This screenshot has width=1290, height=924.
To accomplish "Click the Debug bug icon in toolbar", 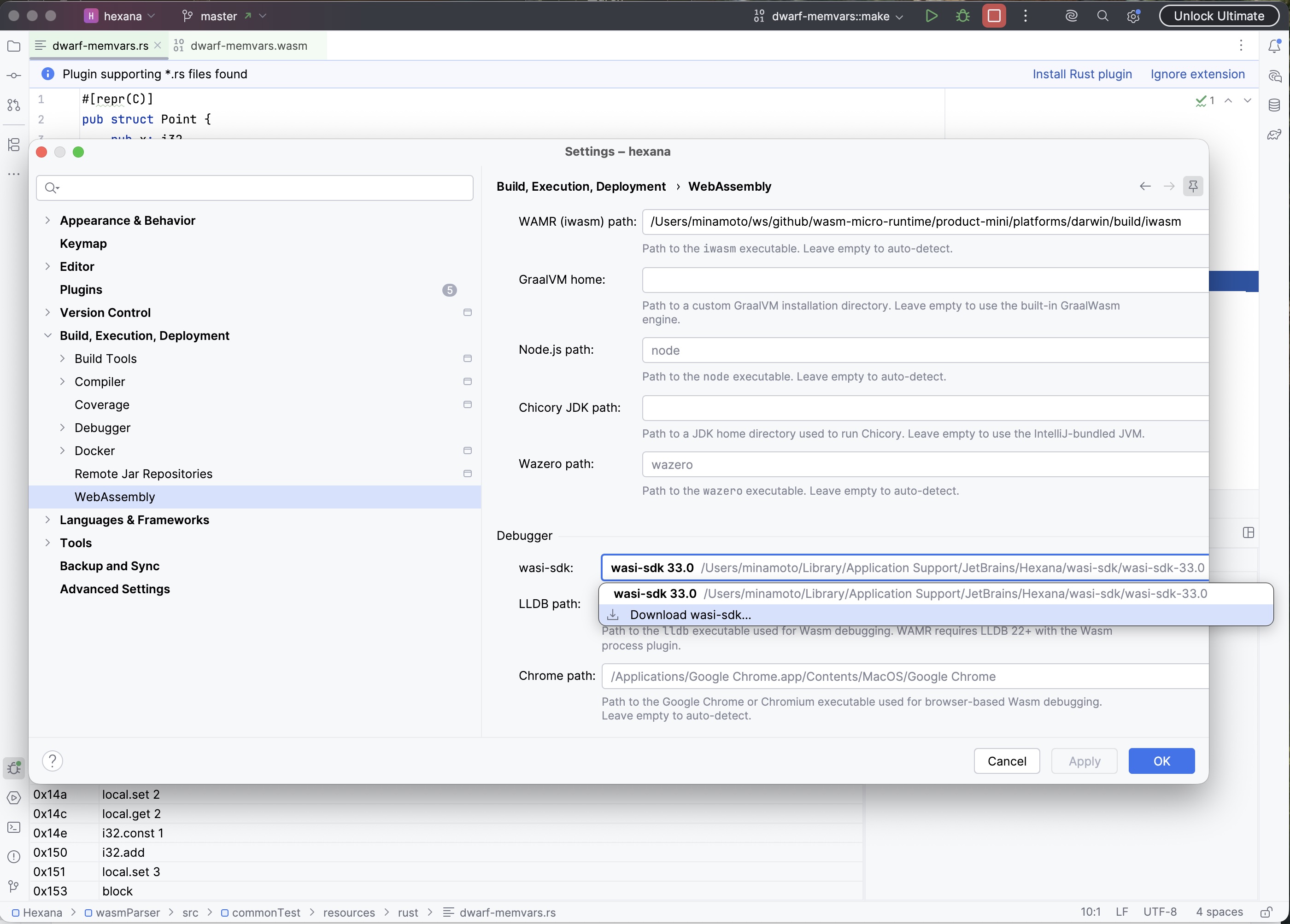I will [962, 16].
